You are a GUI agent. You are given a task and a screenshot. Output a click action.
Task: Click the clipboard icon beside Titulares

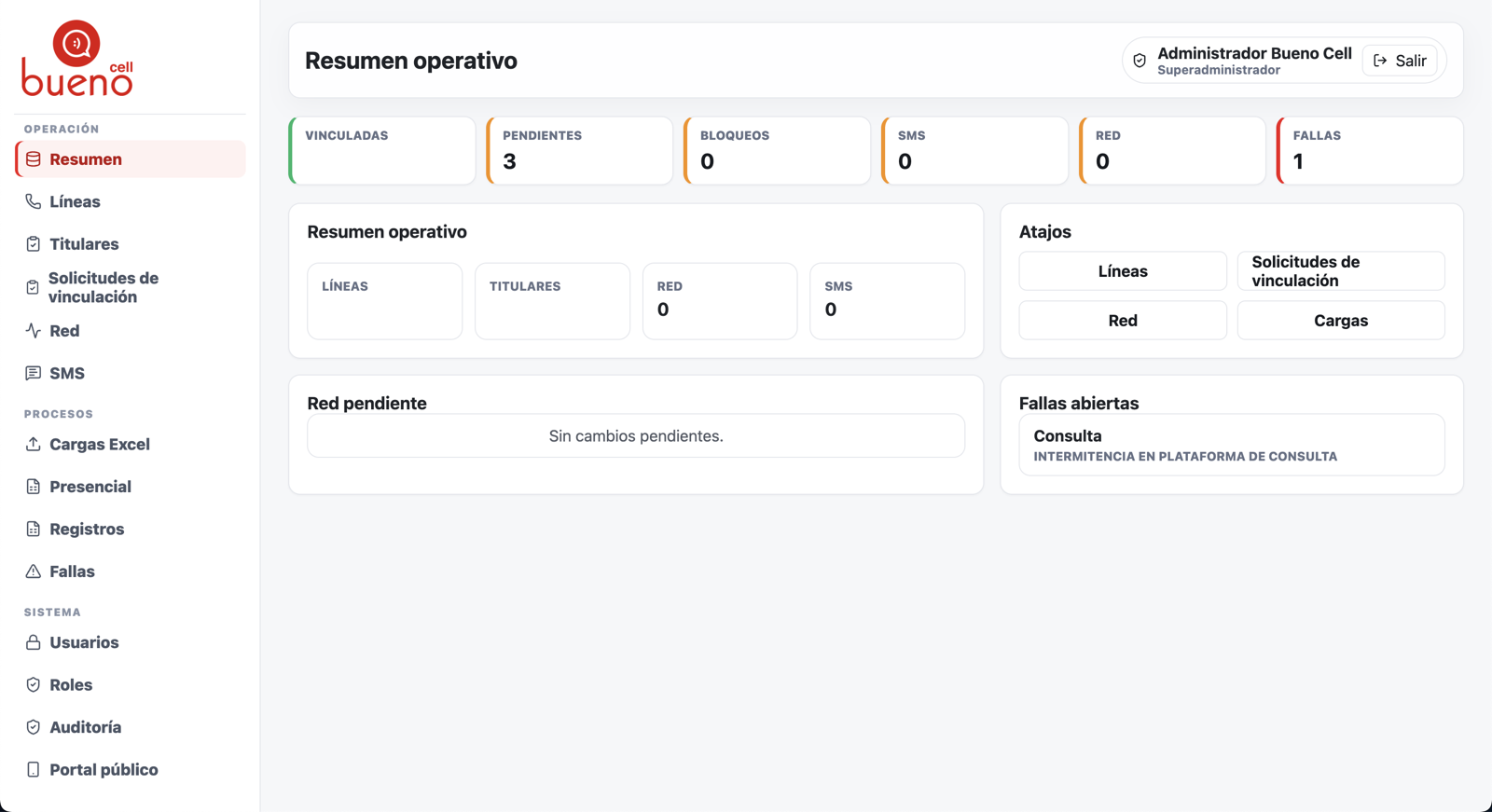click(x=34, y=244)
